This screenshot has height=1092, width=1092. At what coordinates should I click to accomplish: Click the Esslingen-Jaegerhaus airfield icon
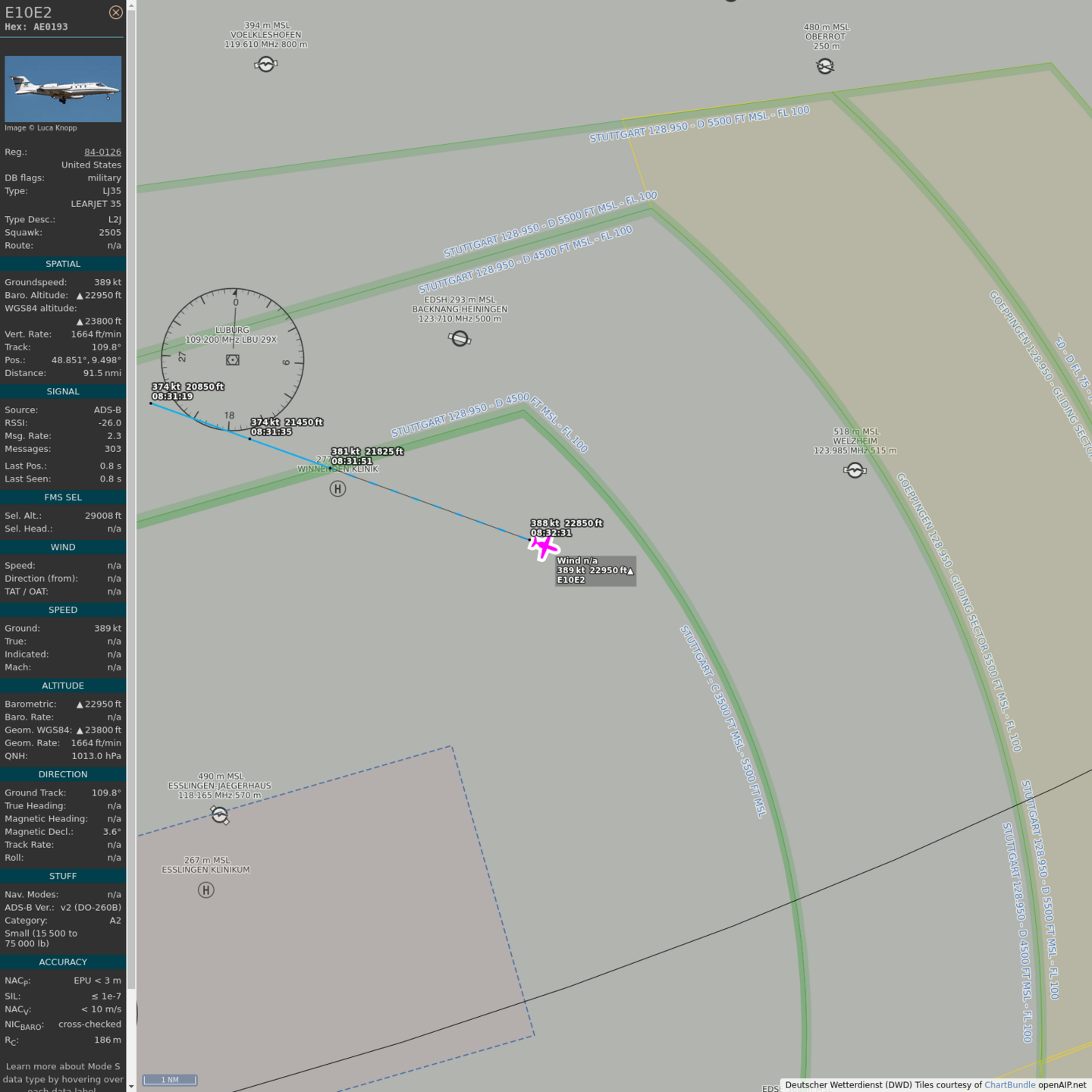tap(219, 814)
